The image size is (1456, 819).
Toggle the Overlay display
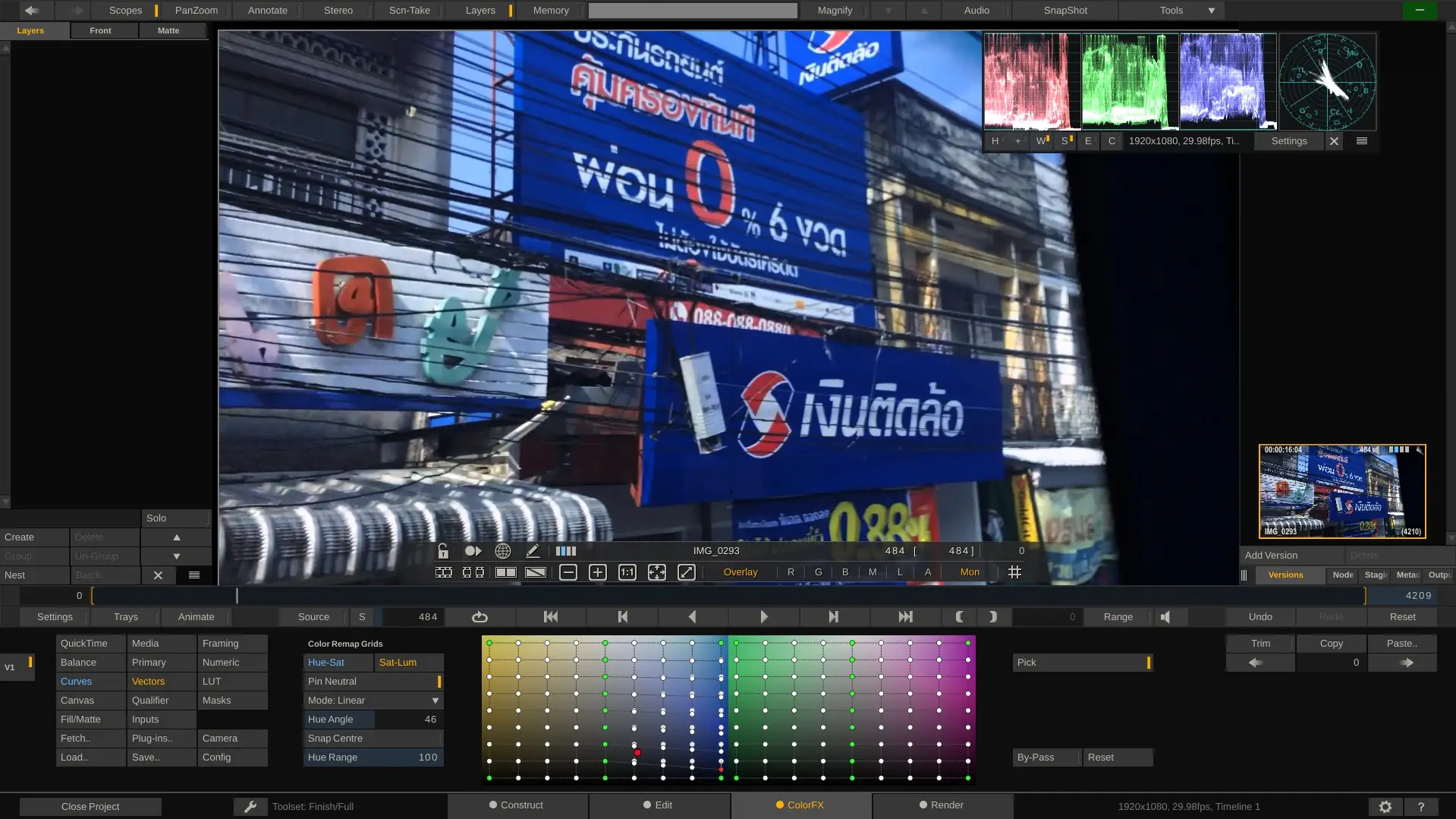[741, 572]
